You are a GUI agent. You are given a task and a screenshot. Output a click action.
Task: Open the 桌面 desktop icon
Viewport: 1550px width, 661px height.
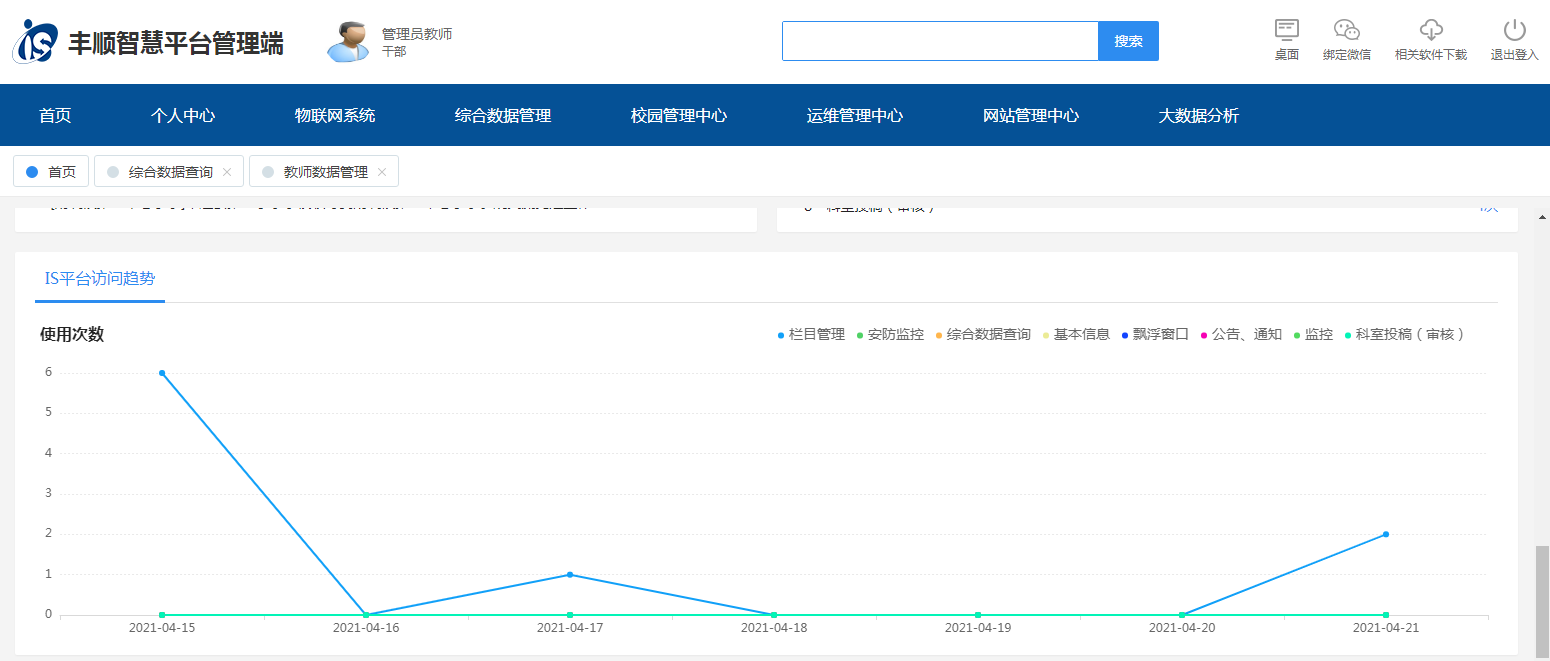[1287, 30]
